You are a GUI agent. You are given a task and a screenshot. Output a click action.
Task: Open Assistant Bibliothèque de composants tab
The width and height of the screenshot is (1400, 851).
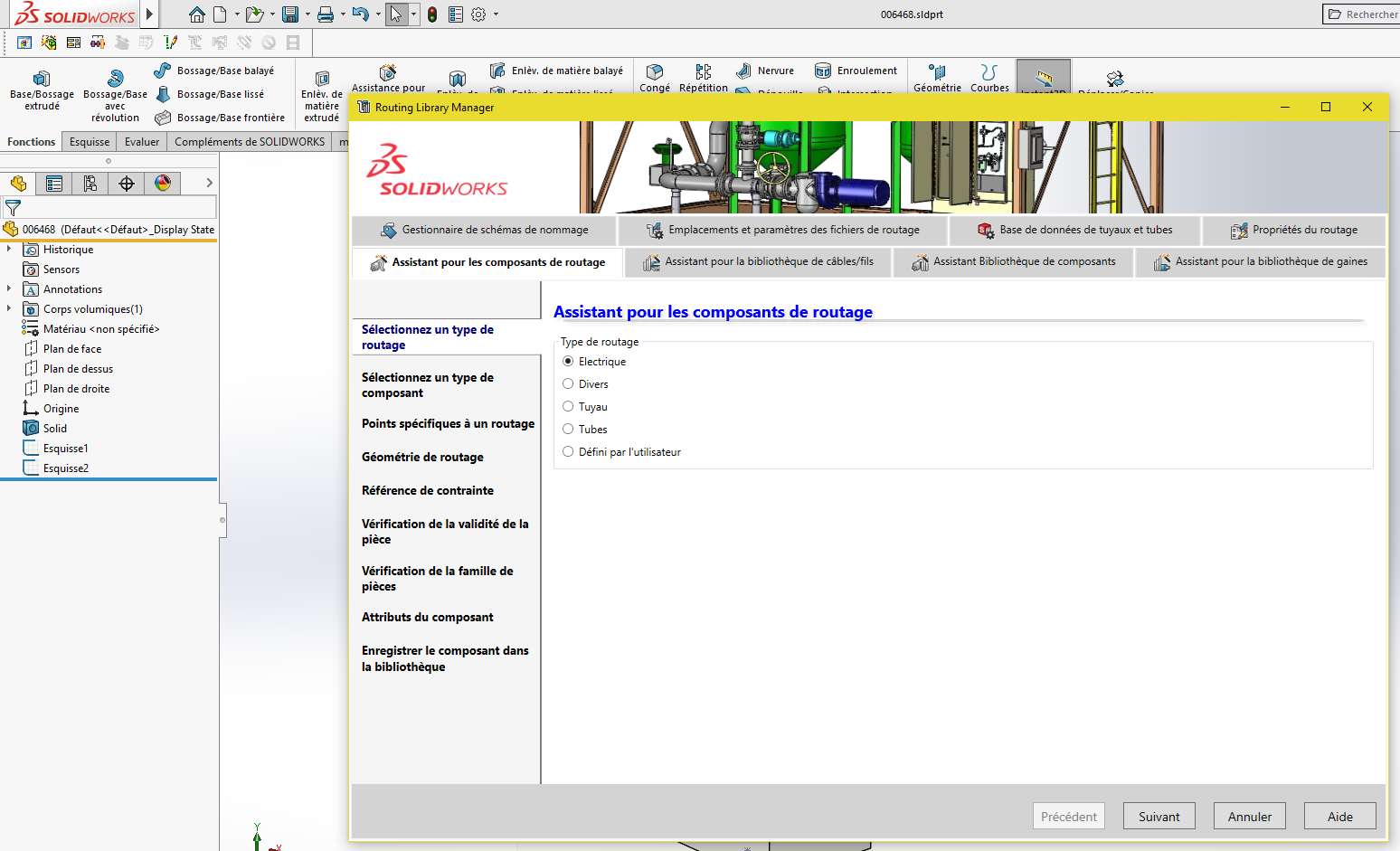pyautogui.click(x=1013, y=261)
